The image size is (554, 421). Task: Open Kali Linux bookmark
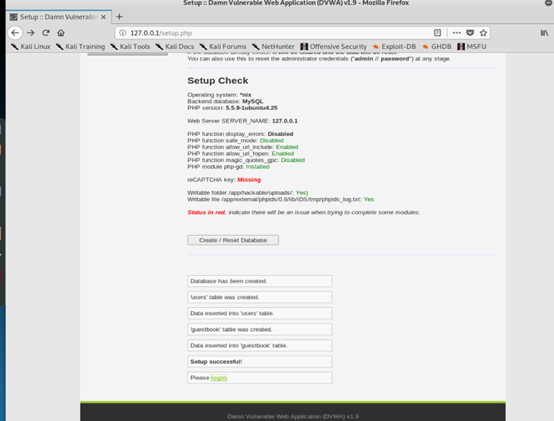pyautogui.click(x=31, y=47)
